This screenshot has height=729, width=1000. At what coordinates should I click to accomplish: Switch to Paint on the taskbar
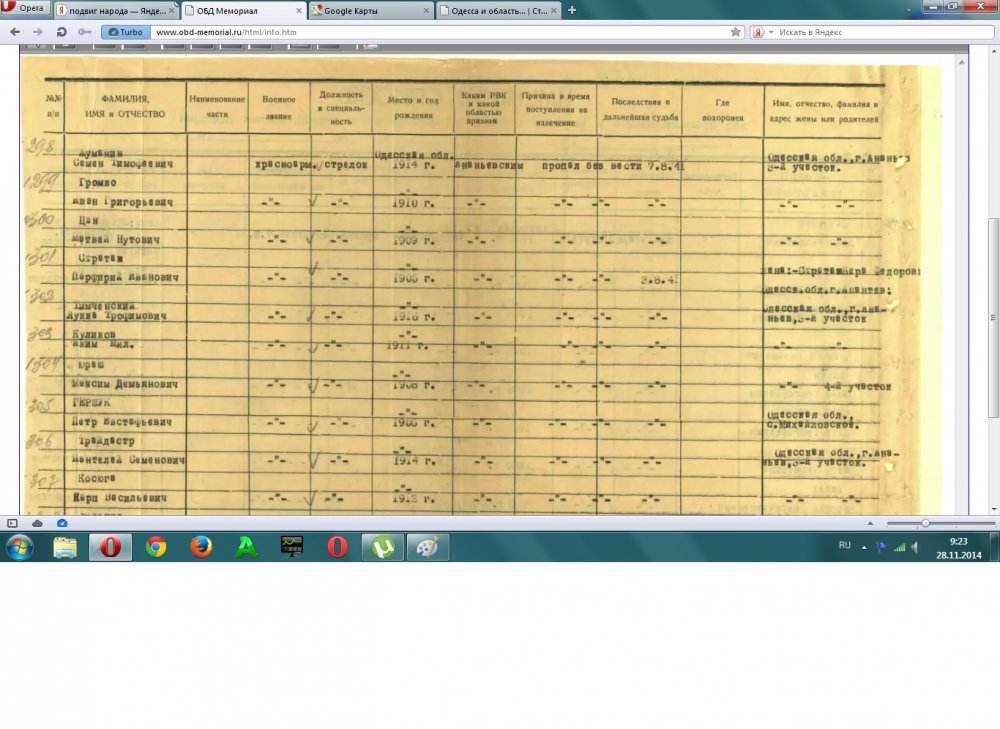tap(428, 547)
